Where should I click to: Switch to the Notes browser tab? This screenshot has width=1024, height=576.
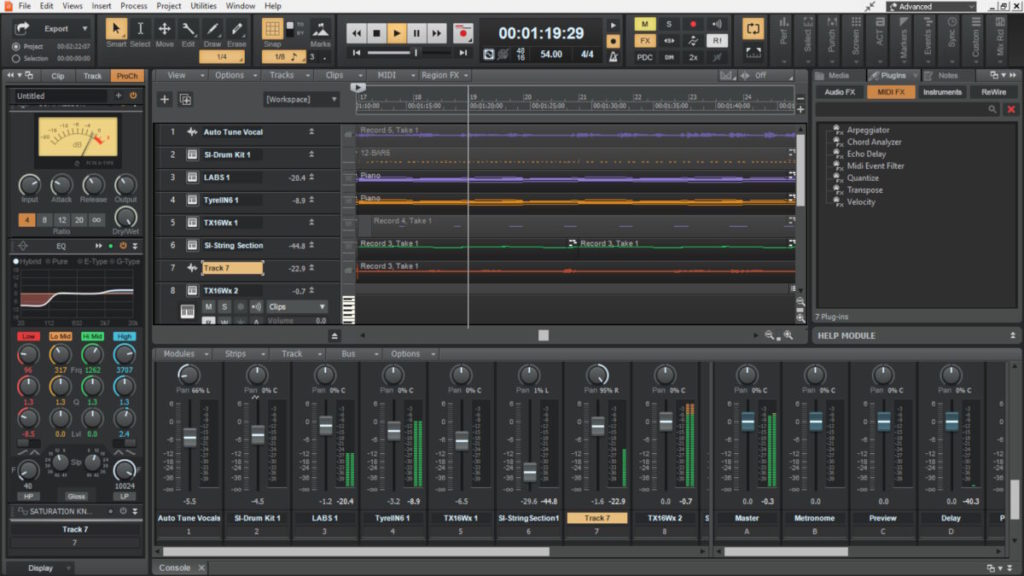point(948,76)
